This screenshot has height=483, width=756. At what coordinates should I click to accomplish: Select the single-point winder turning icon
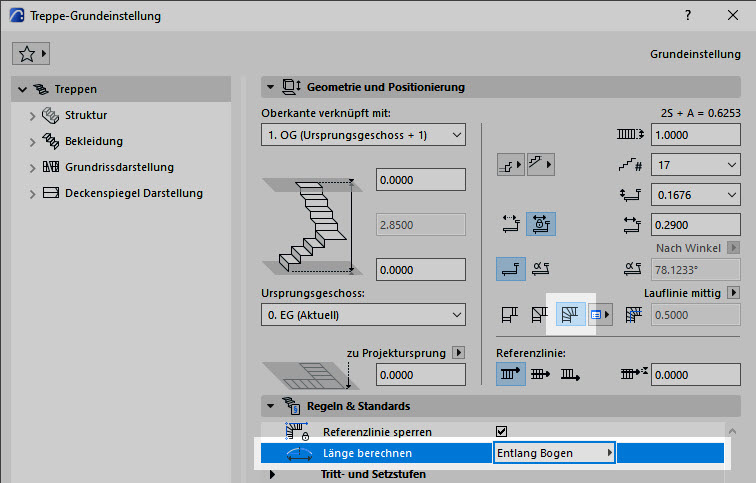(540, 315)
